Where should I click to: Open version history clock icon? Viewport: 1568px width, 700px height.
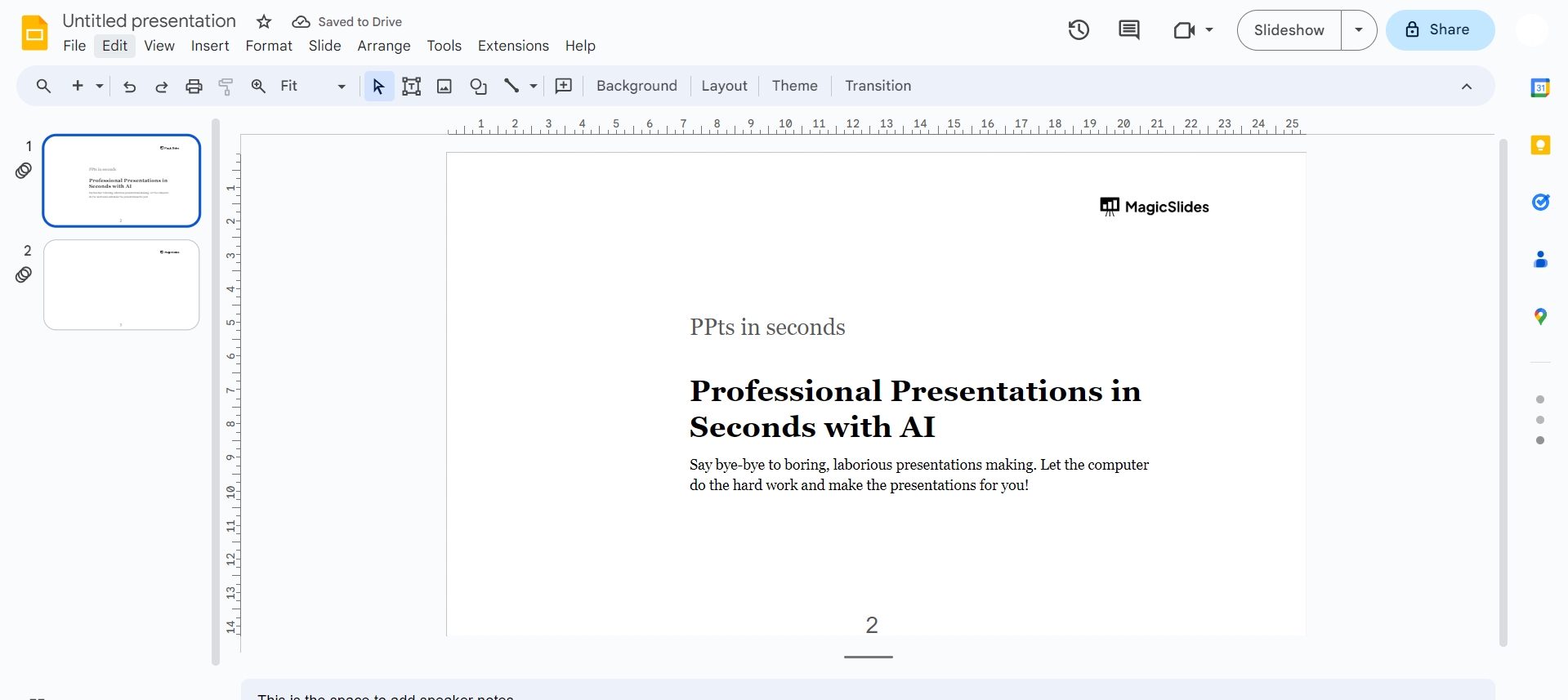pyautogui.click(x=1079, y=30)
